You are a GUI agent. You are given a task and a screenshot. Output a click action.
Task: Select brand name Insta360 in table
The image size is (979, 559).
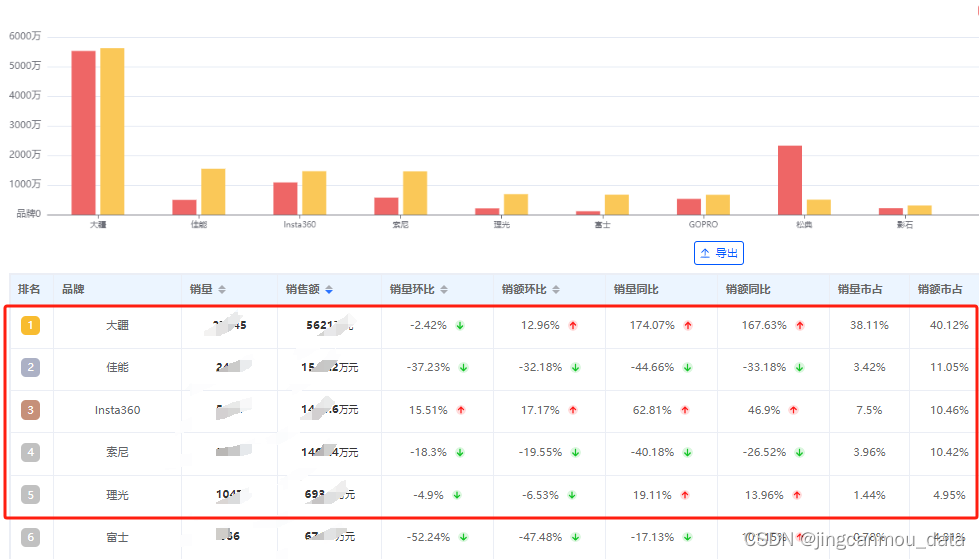click(x=117, y=410)
